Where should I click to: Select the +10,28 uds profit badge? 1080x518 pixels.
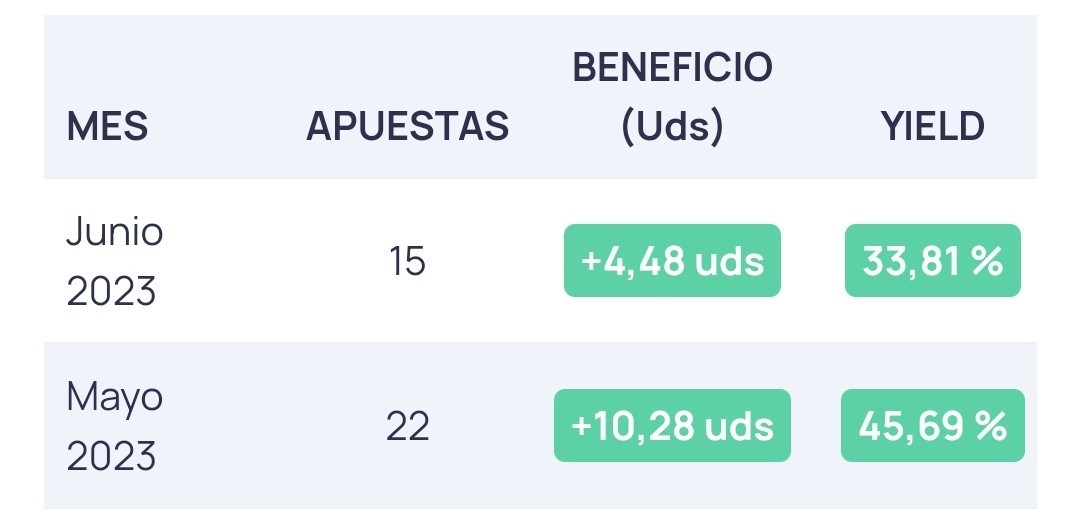tap(672, 426)
